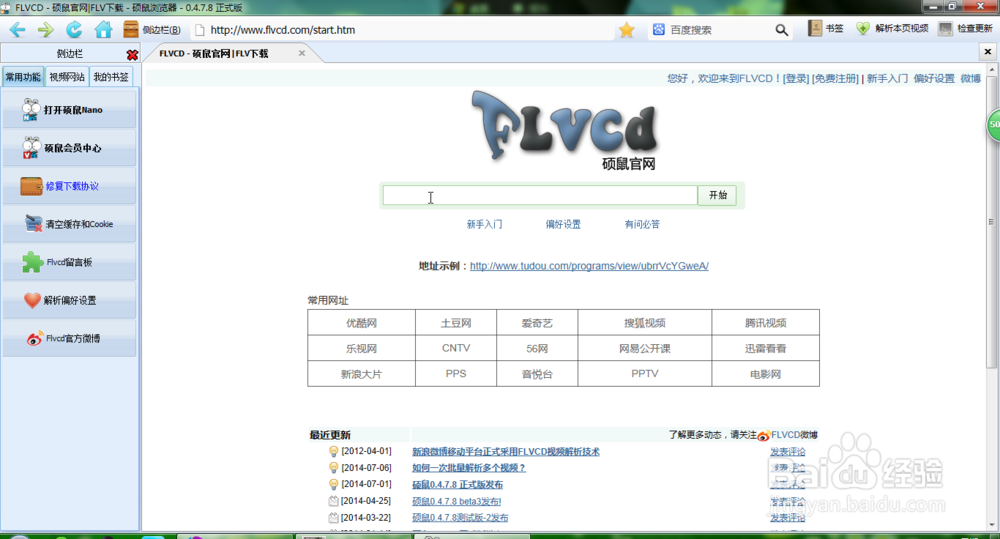Open news link 硕鼠0.4.7.8 beta3发布

pyautogui.click(x=457, y=501)
